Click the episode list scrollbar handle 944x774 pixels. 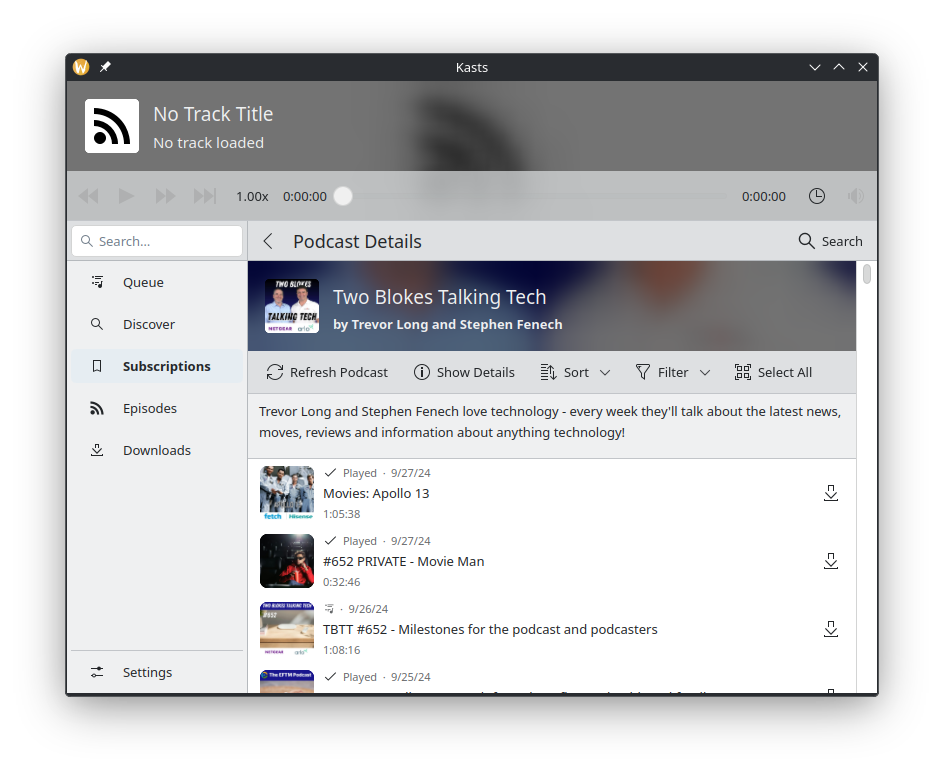click(866, 274)
